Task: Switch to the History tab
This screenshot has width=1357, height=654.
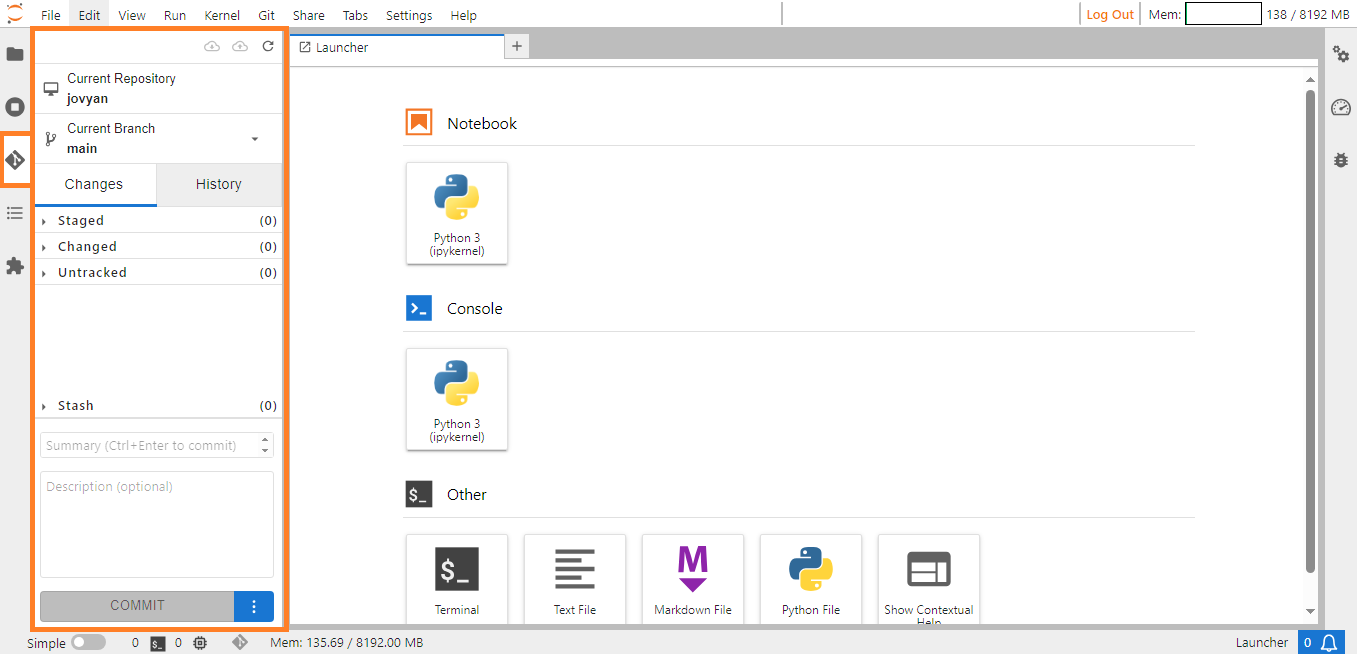Action: (x=219, y=185)
